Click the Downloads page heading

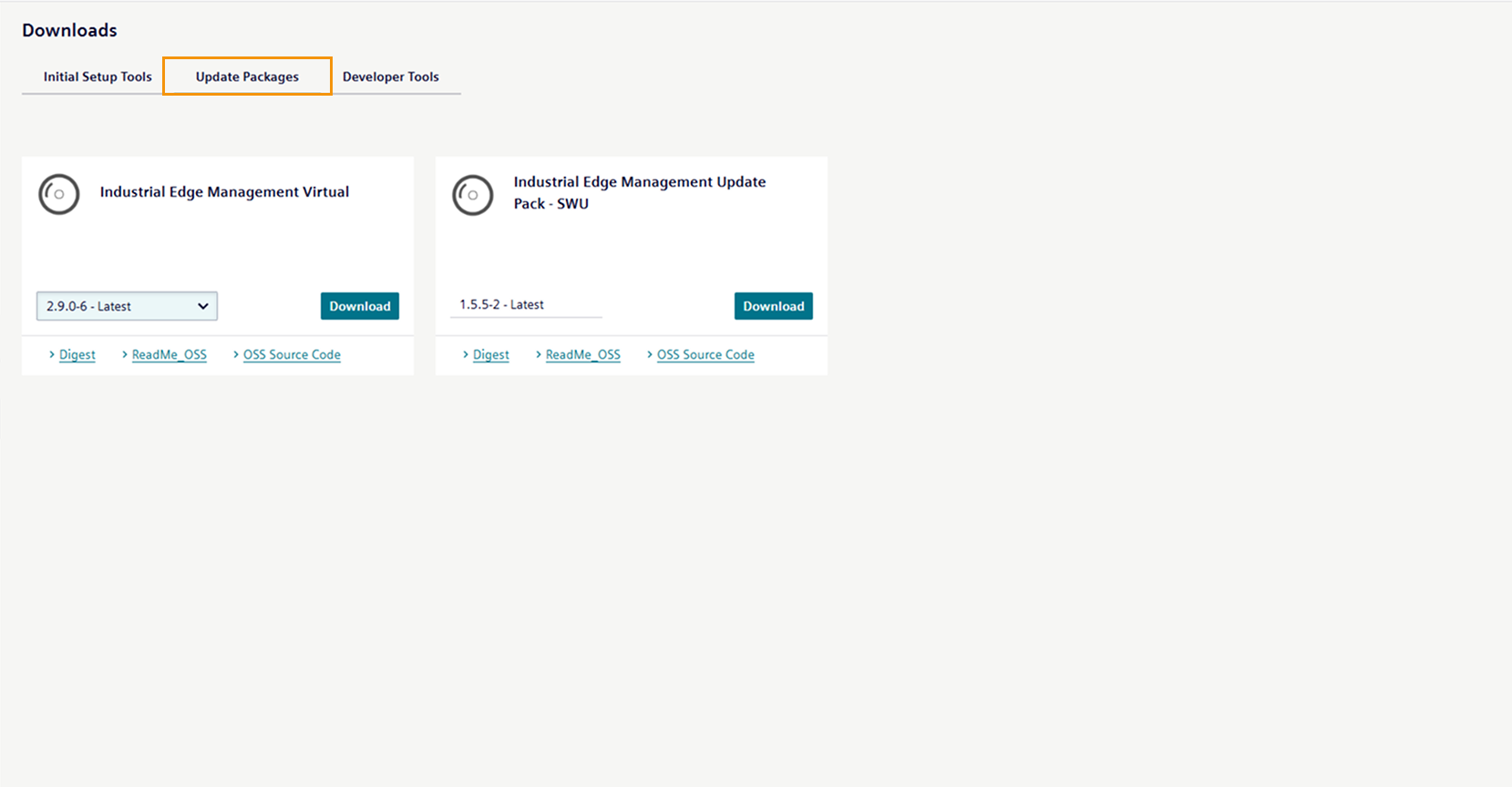point(69,30)
